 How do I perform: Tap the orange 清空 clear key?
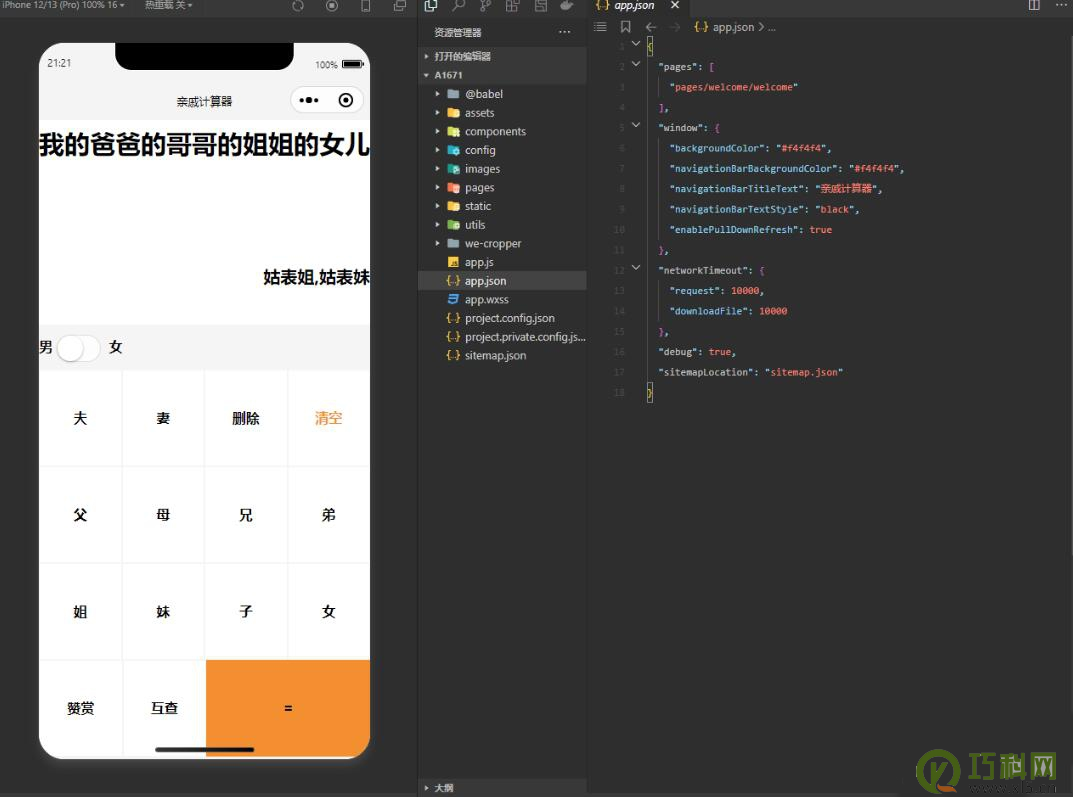coord(328,419)
